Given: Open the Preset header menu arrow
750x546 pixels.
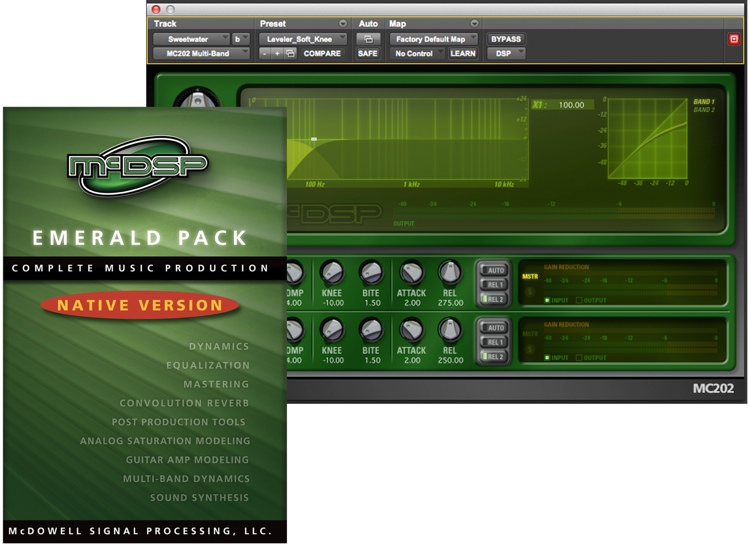Looking at the screenshot, I should [342, 23].
